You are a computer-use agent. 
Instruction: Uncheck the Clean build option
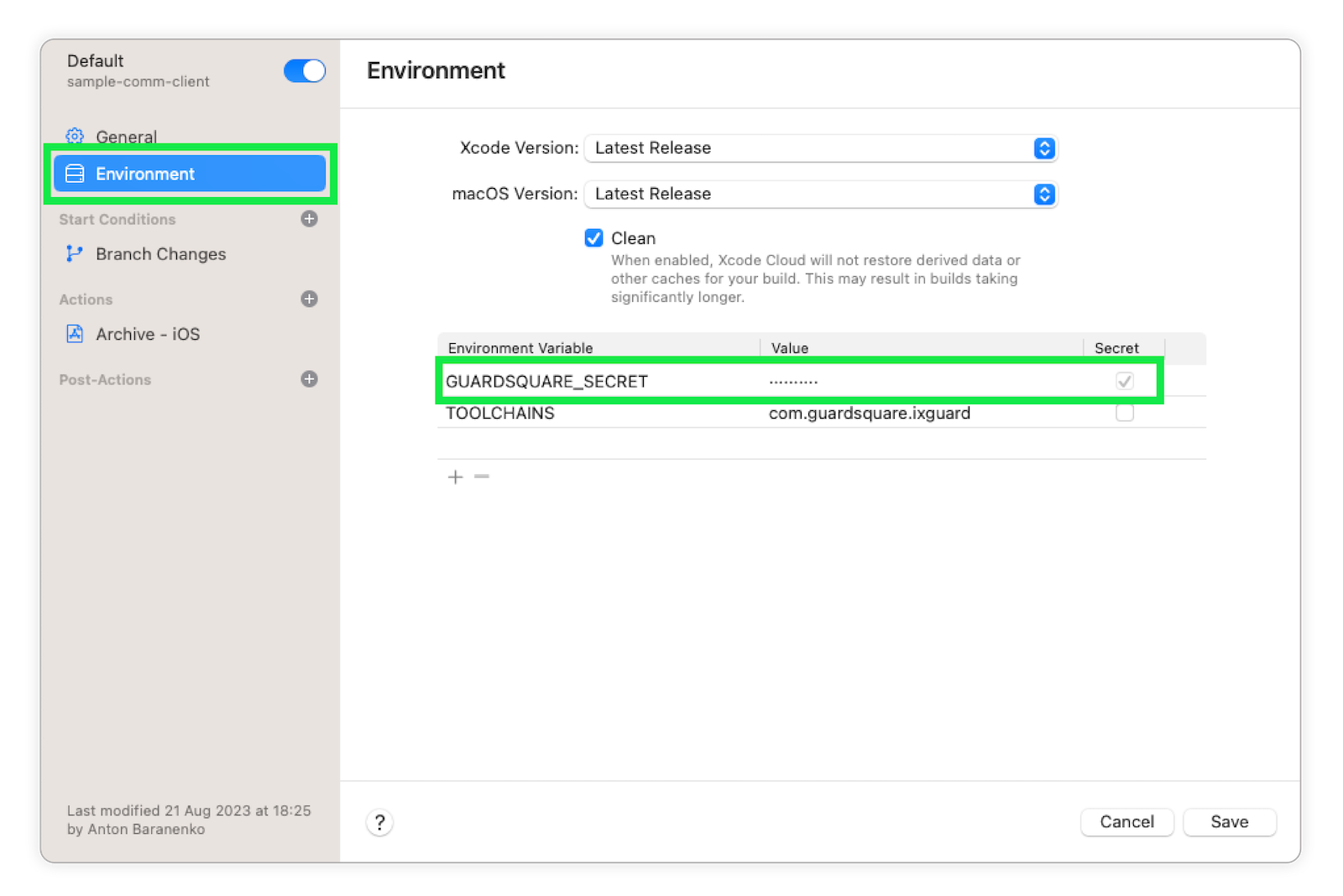(x=593, y=237)
